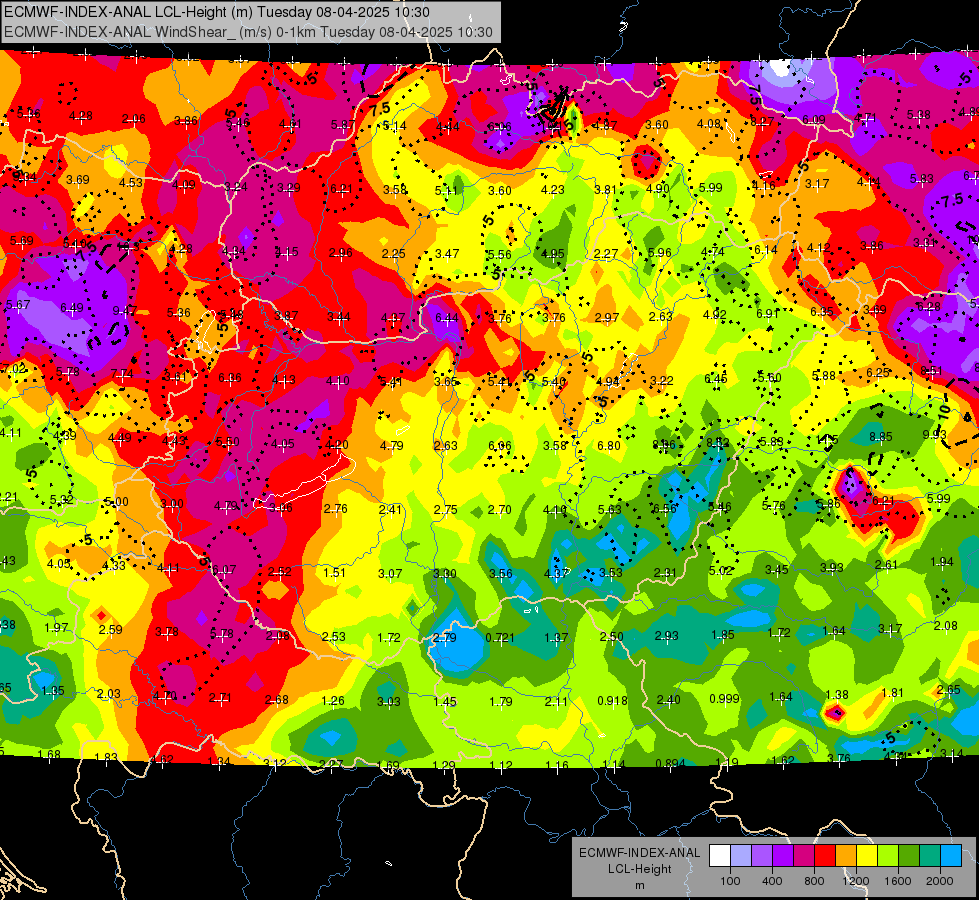The height and width of the screenshot is (900, 979).
Task: Click the wind shear value 2.25
Action: point(393,254)
